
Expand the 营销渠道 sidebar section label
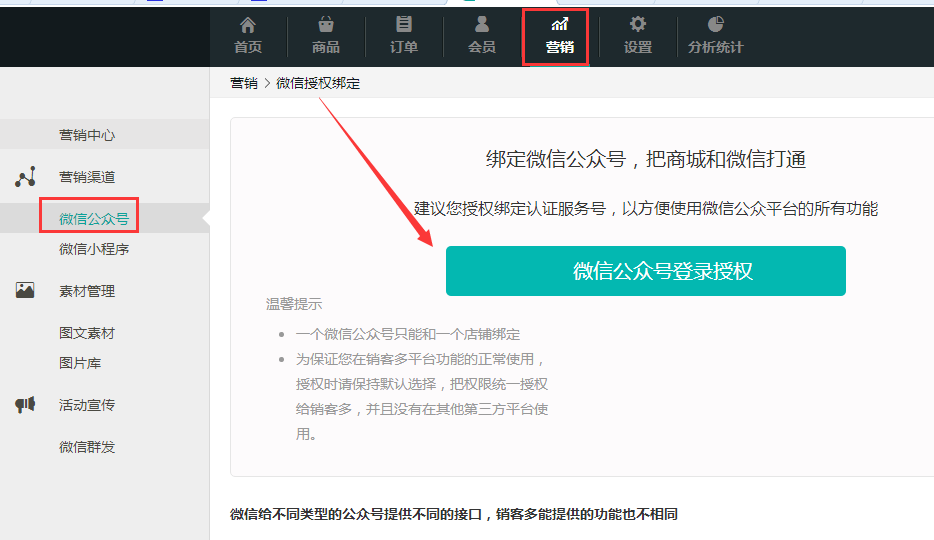pos(87,177)
